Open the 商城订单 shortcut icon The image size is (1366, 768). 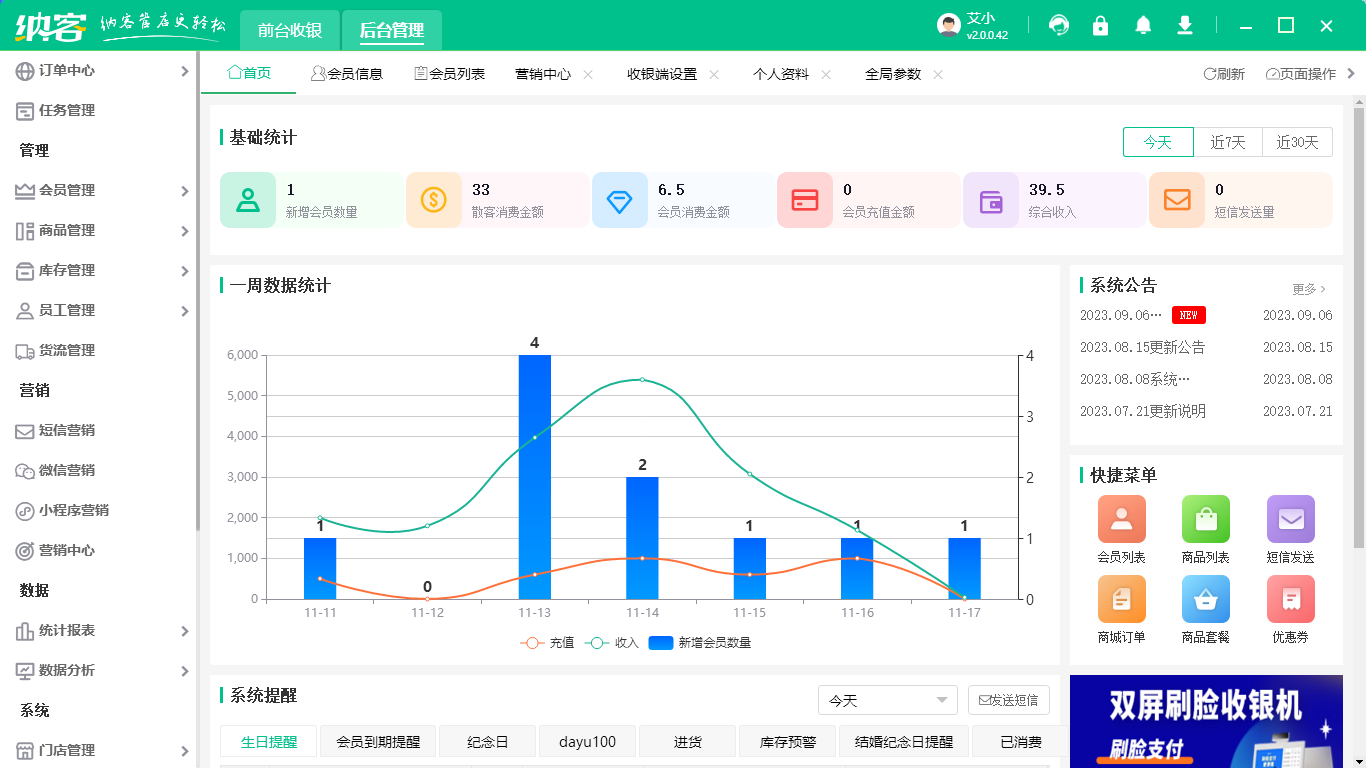(x=1121, y=600)
